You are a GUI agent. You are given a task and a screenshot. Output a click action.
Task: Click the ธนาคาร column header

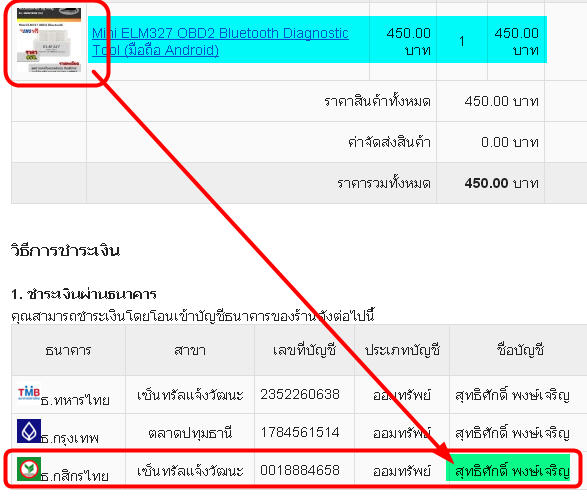68,350
